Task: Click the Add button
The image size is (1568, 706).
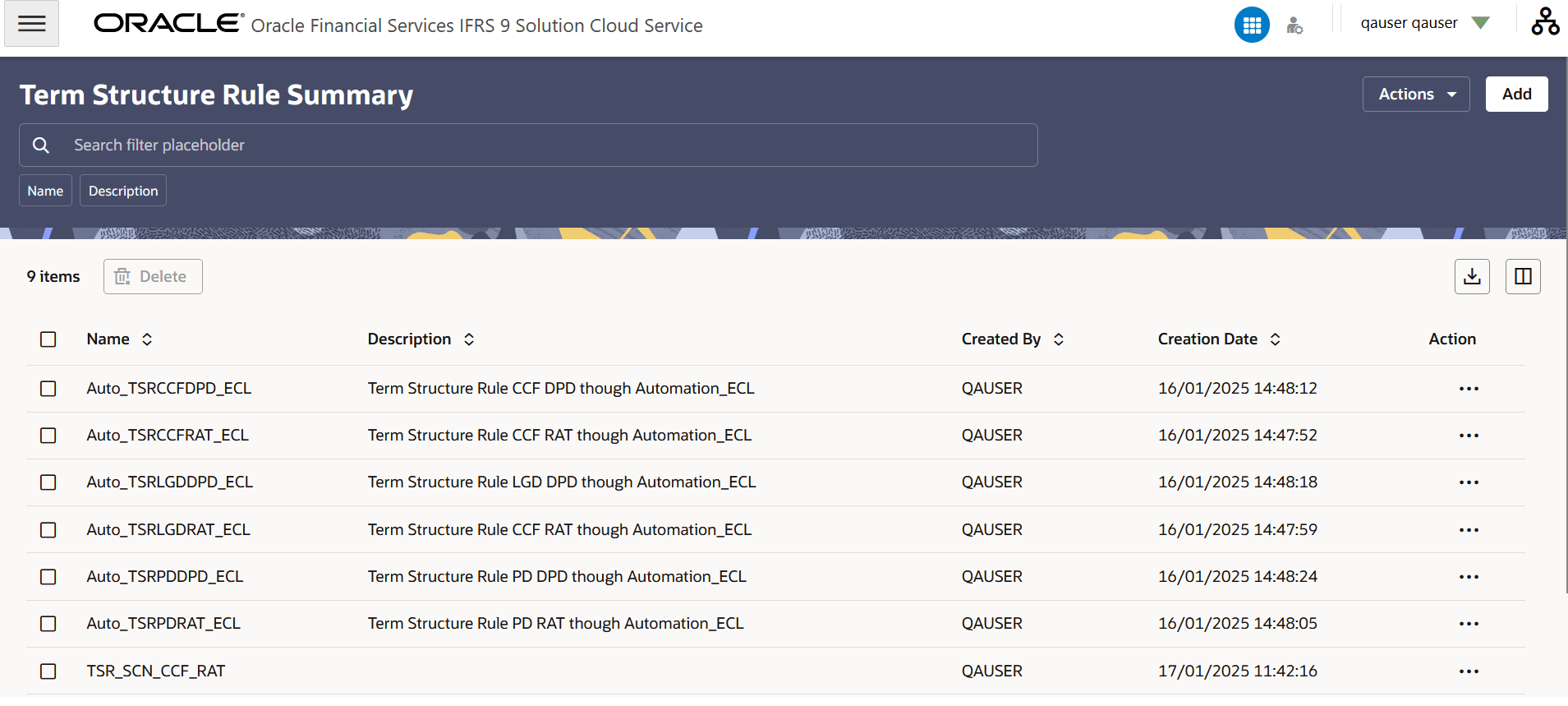Action: 1516,95
